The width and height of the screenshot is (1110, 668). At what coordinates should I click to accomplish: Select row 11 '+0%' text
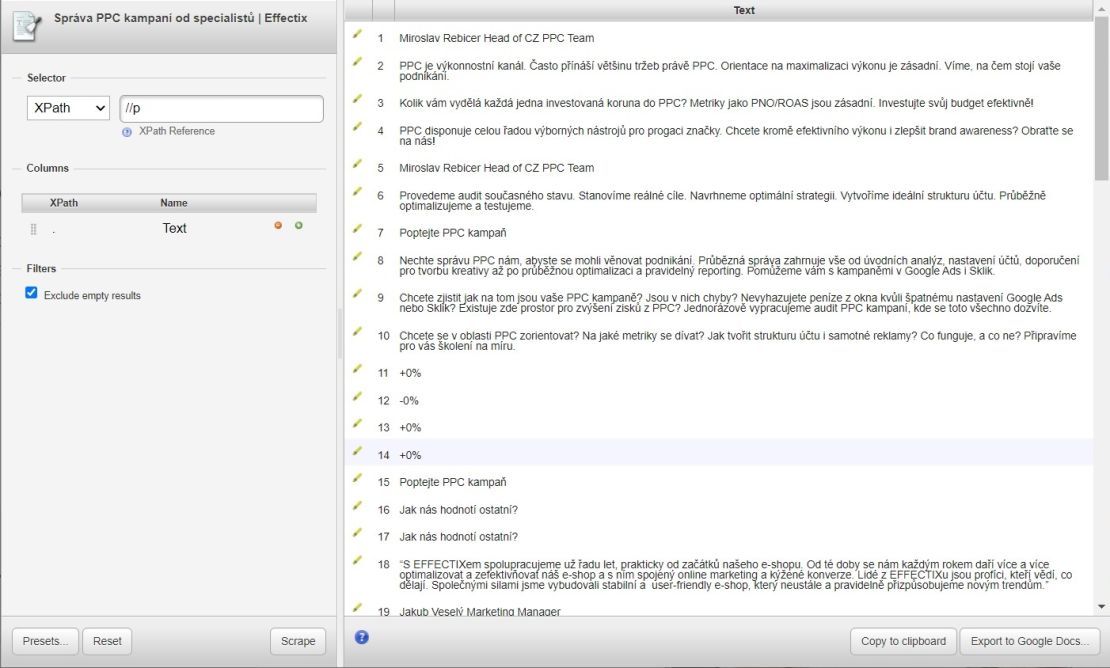410,373
